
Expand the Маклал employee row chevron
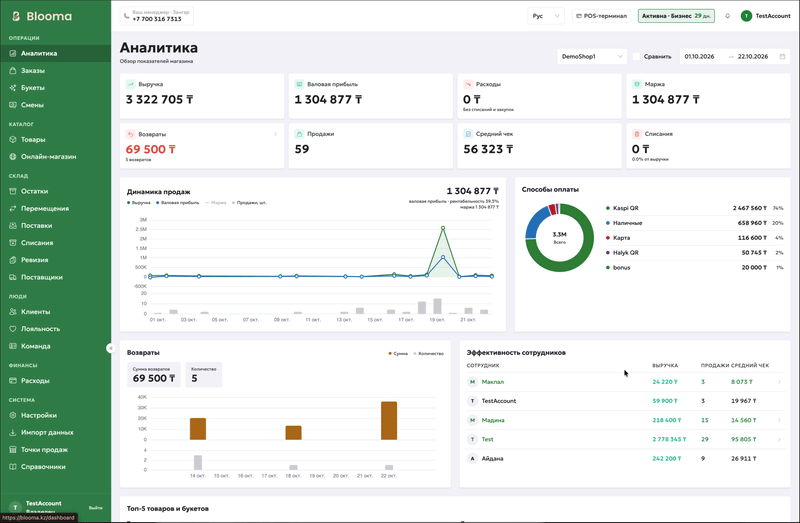tap(779, 382)
